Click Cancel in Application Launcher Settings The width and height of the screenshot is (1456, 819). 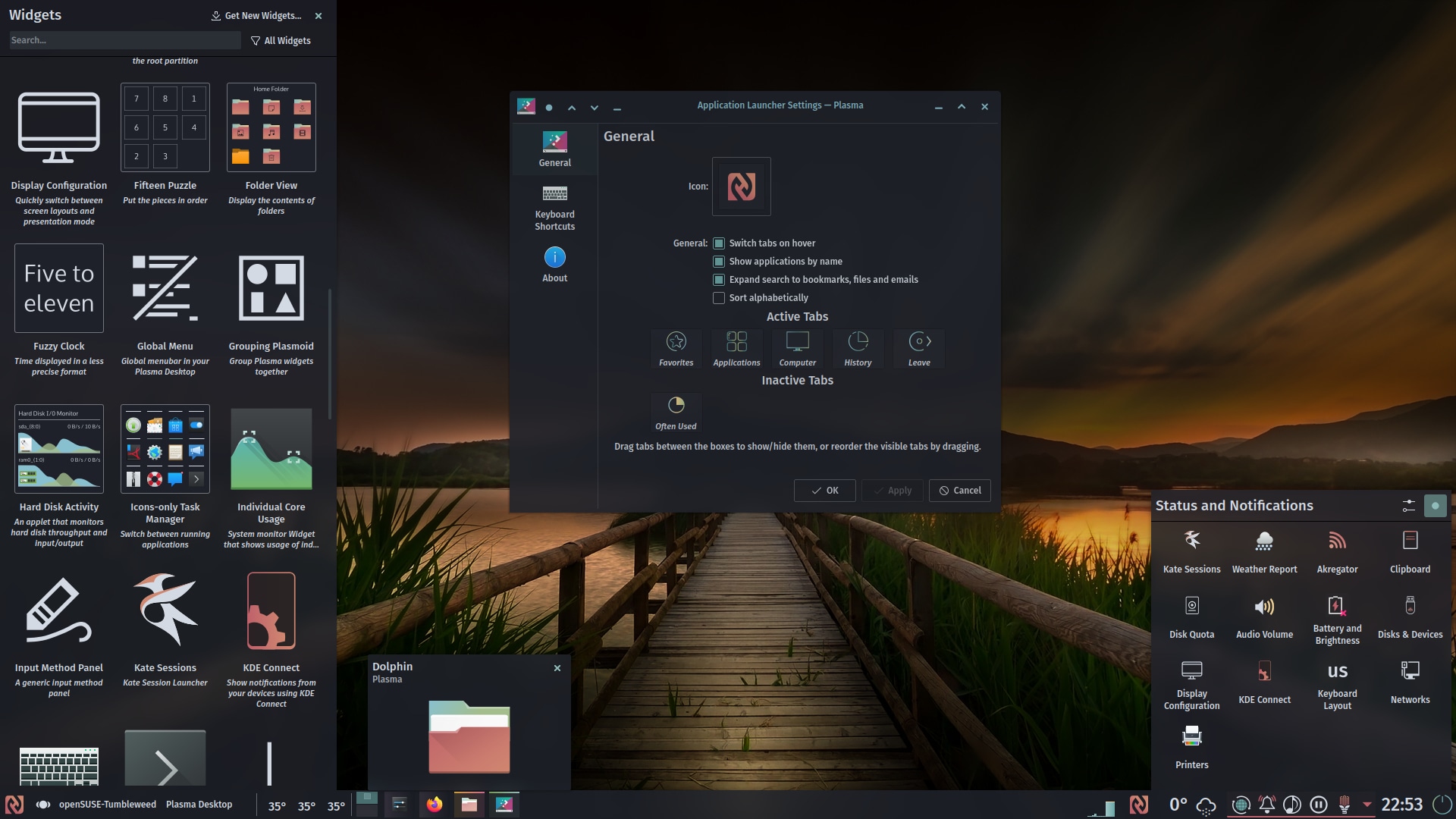click(x=959, y=491)
